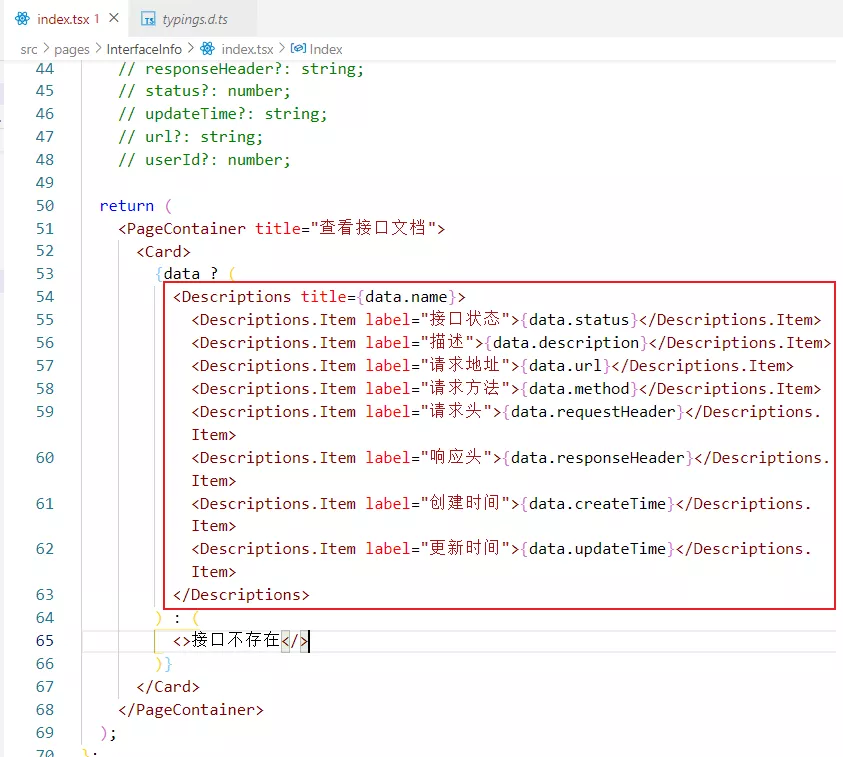Close the index.tsx tab

[x=114, y=18]
